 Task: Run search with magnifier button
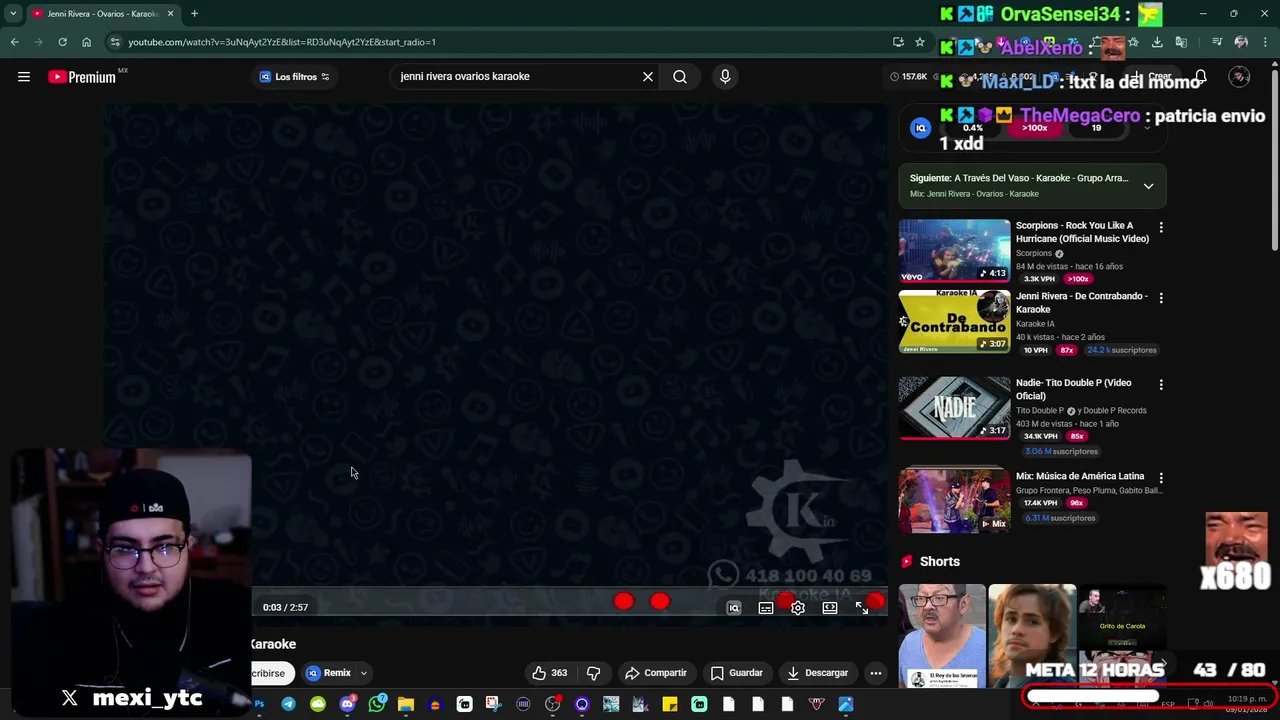point(680,76)
